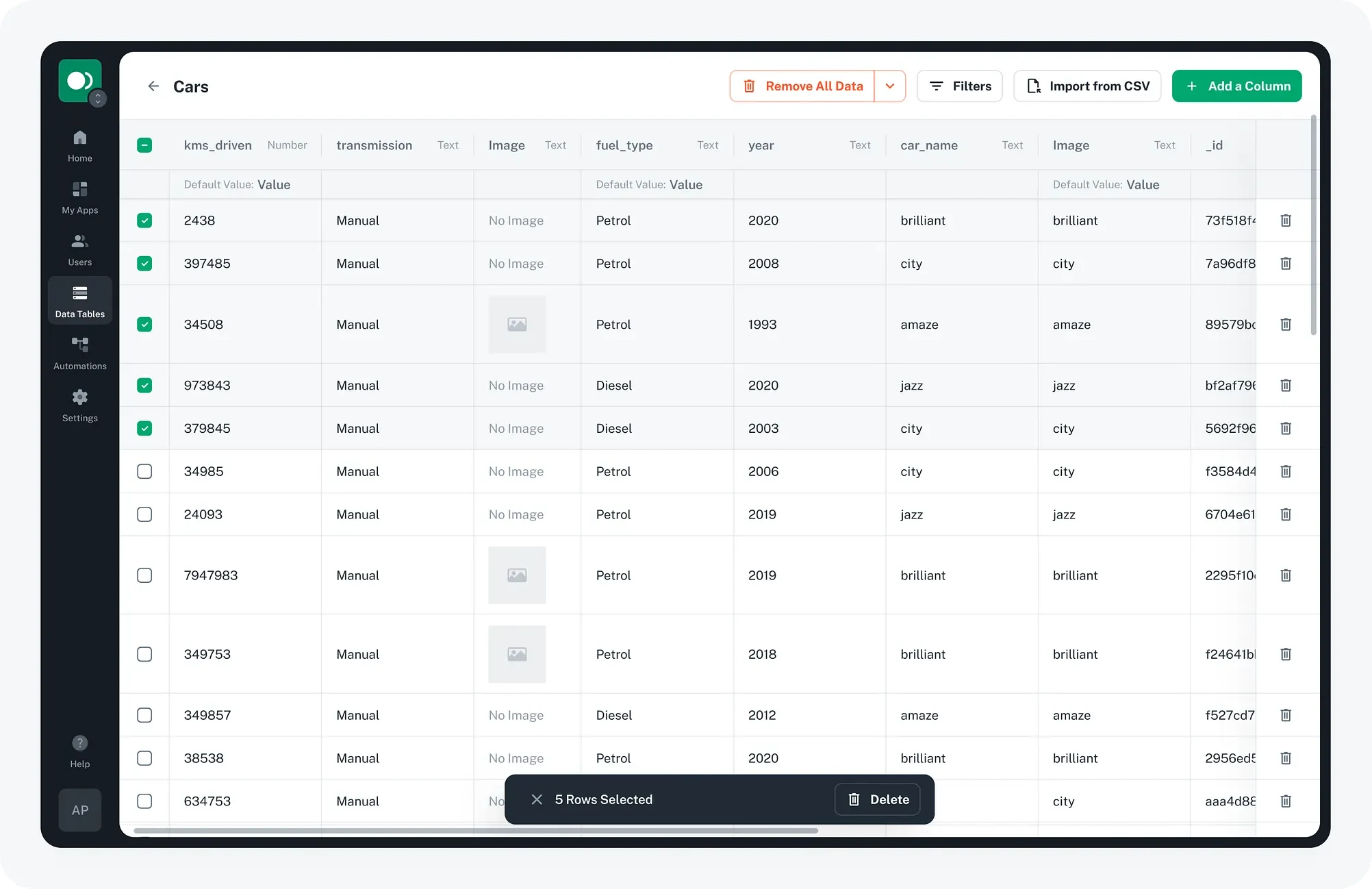Screen dimensions: 1372x889
Task: Go to Automations in sidebar
Action: 79,353
